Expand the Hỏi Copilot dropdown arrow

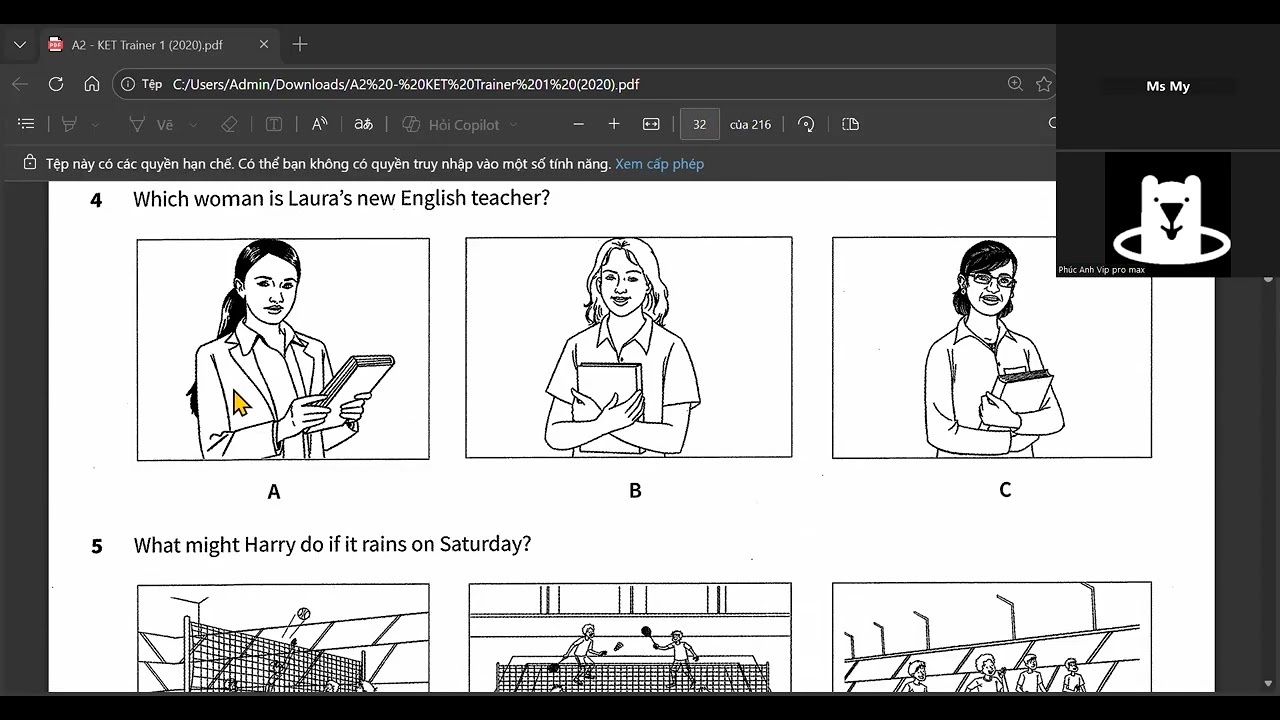click(513, 125)
